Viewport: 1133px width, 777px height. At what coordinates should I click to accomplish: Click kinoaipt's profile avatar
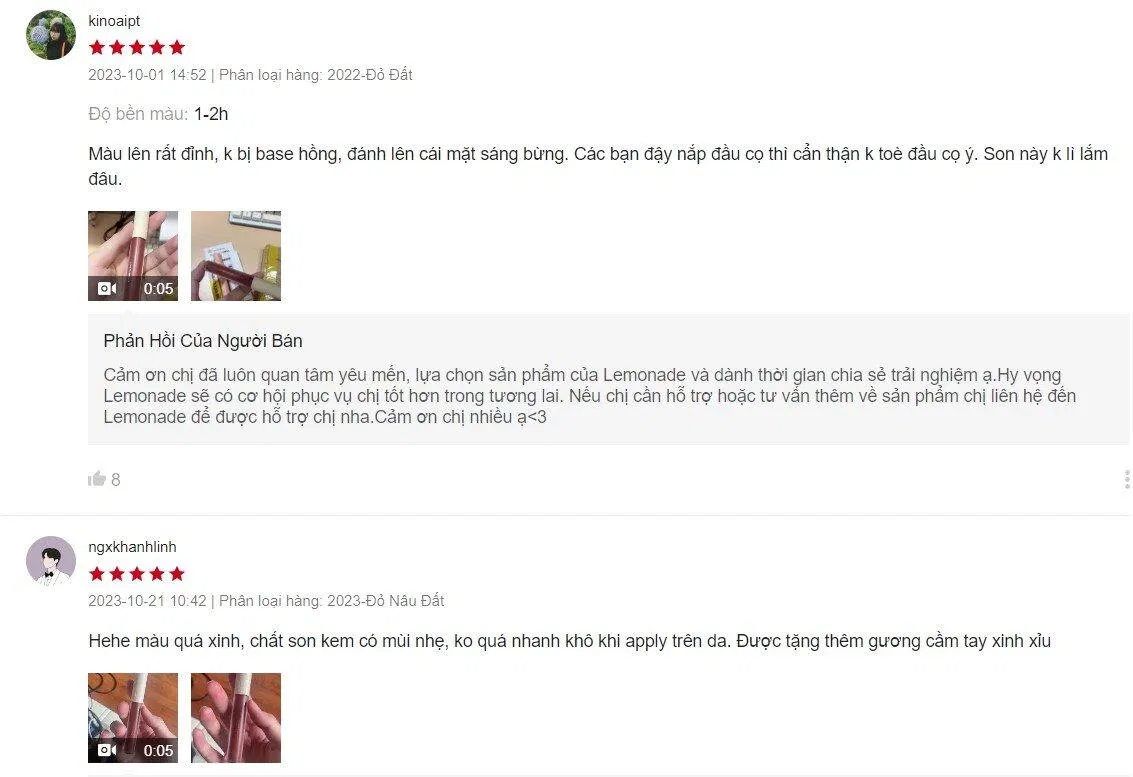51,35
